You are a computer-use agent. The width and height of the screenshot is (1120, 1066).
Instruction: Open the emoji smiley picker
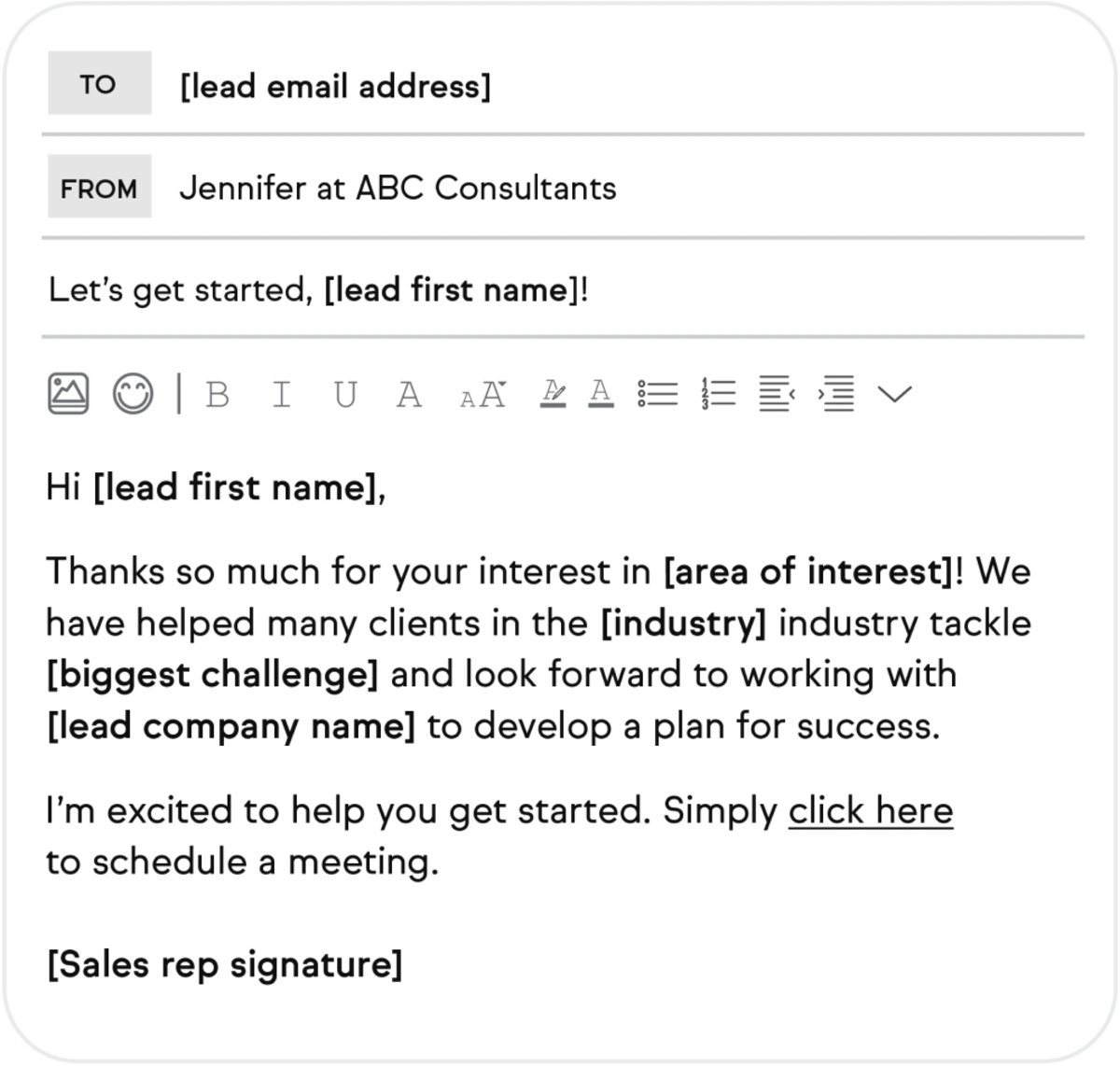click(x=133, y=394)
